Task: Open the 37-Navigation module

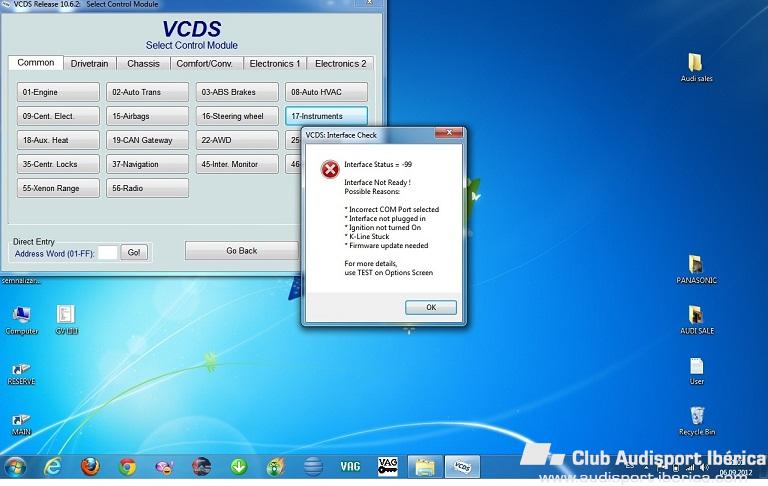Action: coord(147,164)
